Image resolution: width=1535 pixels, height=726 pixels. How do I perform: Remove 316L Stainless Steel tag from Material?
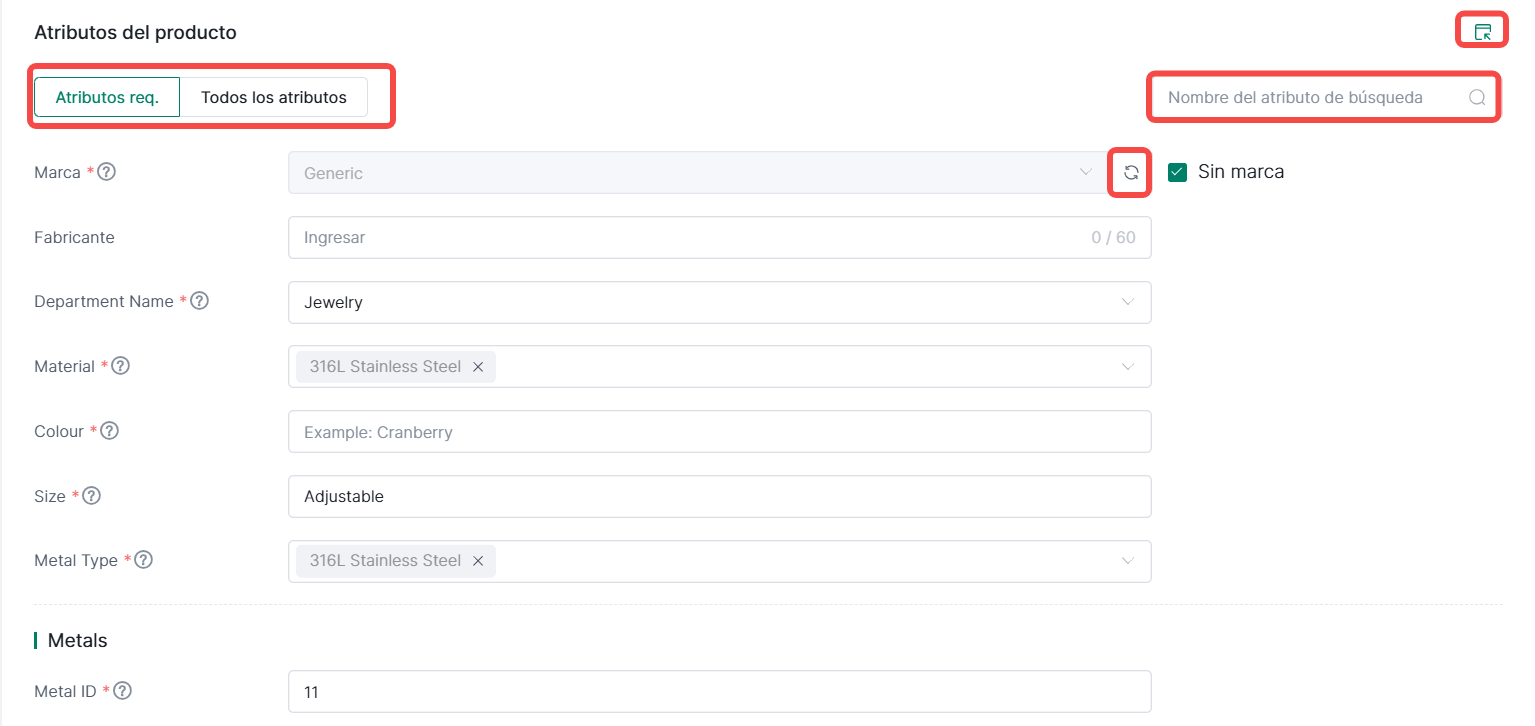coord(478,367)
